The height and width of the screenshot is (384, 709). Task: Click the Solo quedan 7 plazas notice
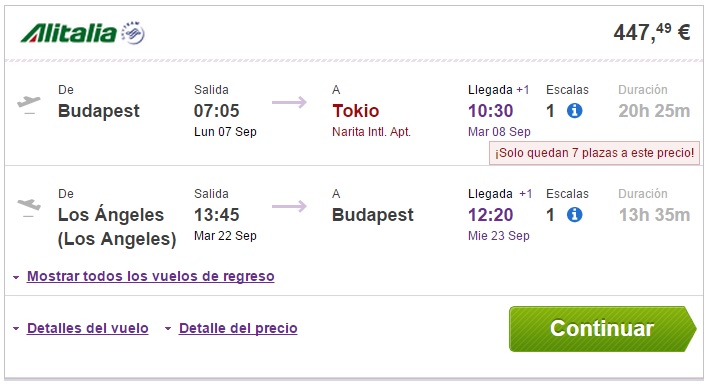click(x=594, y=153)
